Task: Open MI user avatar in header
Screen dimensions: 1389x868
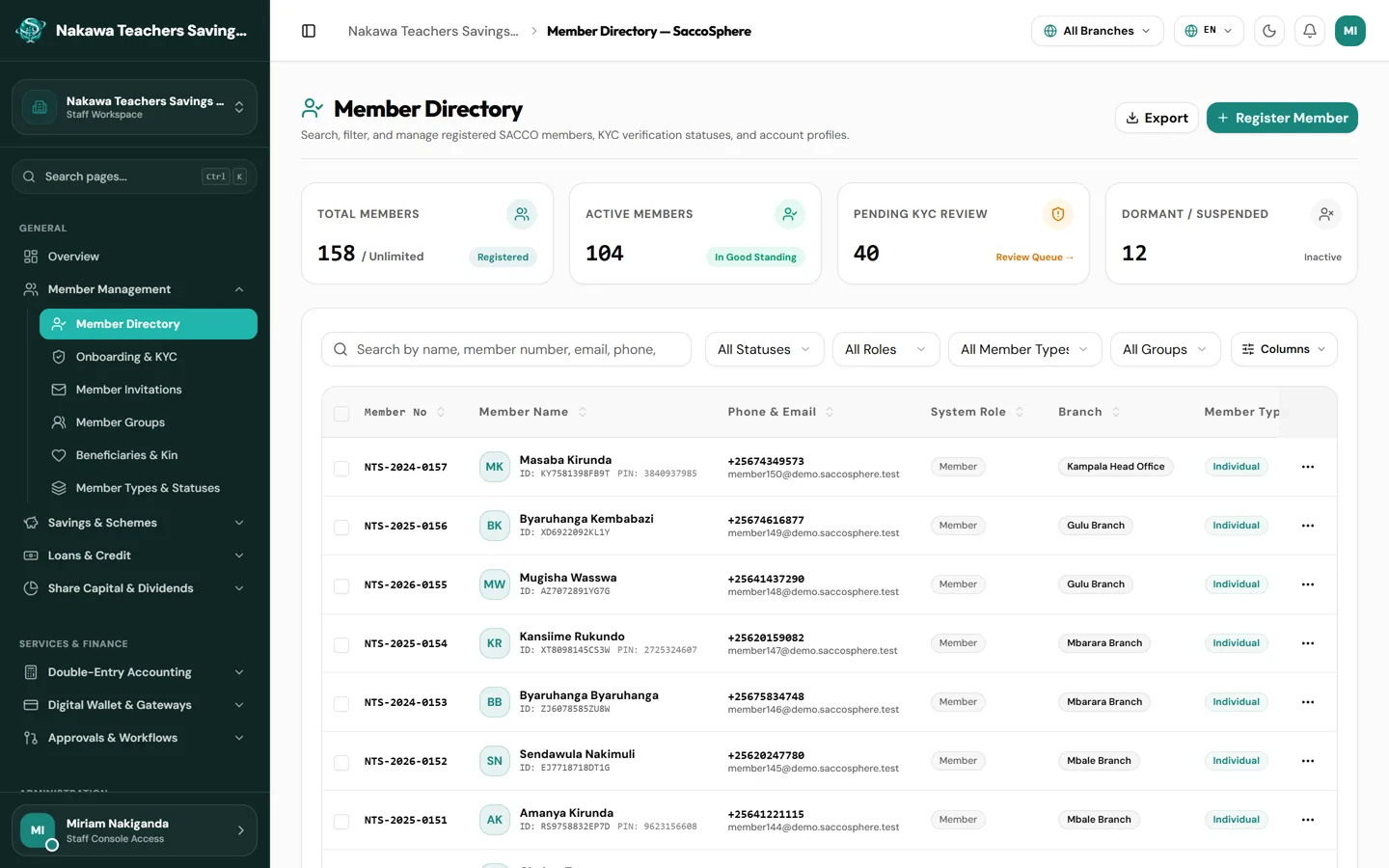Action: (1350, 31)
